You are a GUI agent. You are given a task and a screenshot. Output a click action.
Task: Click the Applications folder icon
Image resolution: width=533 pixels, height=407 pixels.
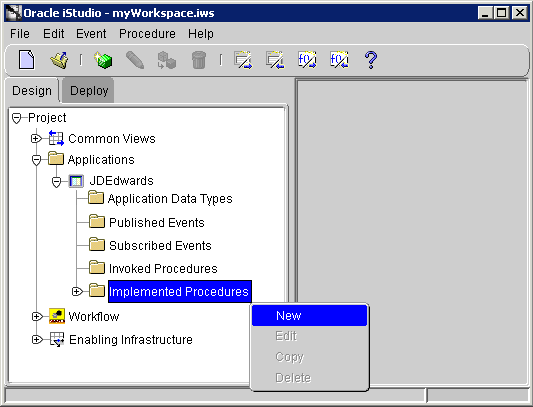(56, 159)
